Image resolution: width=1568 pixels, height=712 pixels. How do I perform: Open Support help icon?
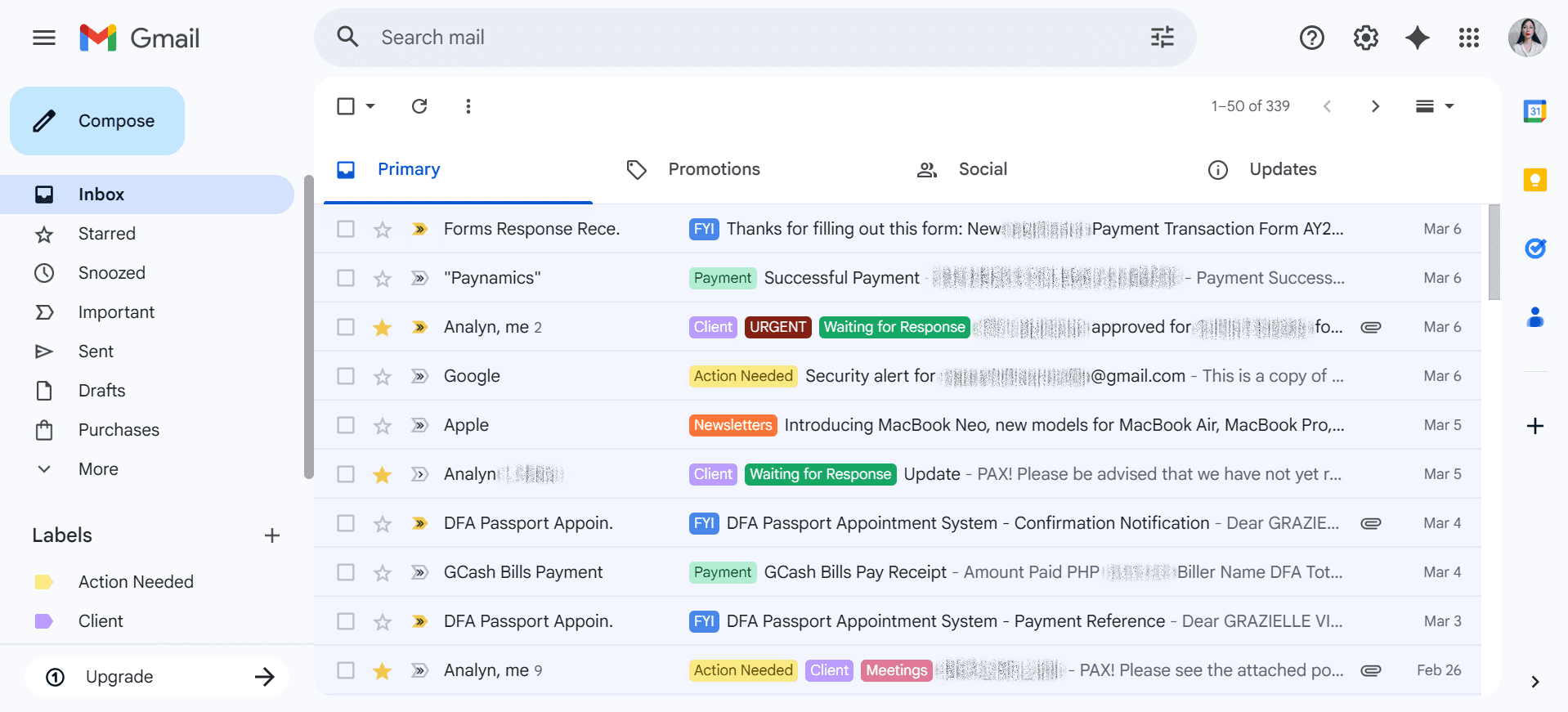(x=1311, y=38)
